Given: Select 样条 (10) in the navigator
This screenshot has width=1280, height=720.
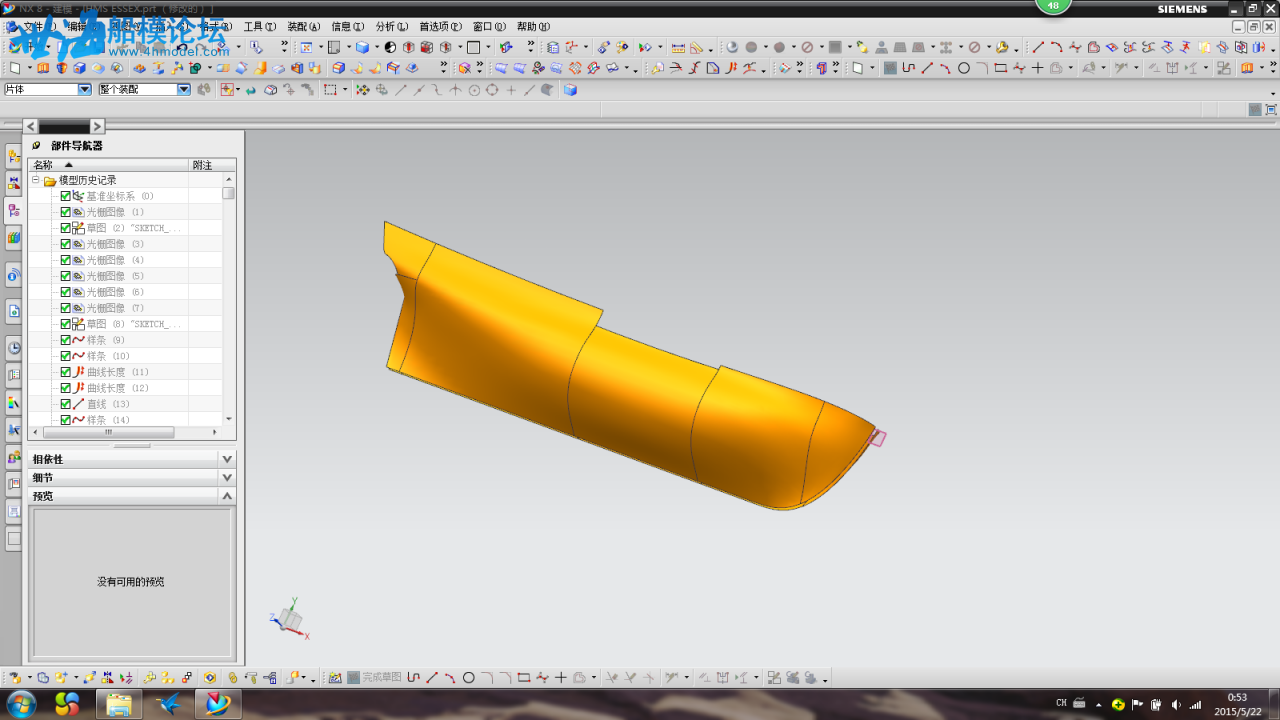Looking at the screenshot, I should tap(108, 356).
